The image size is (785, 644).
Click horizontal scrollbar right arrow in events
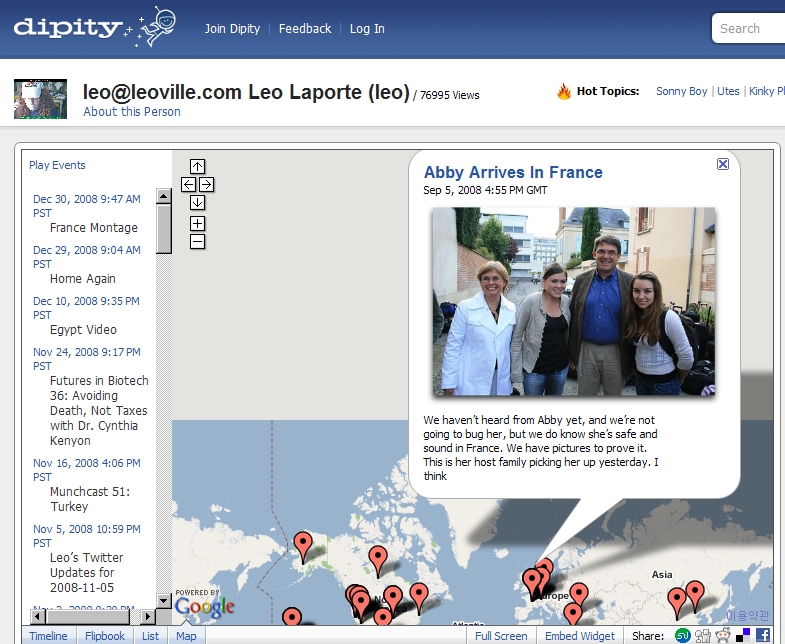point(147,616)
